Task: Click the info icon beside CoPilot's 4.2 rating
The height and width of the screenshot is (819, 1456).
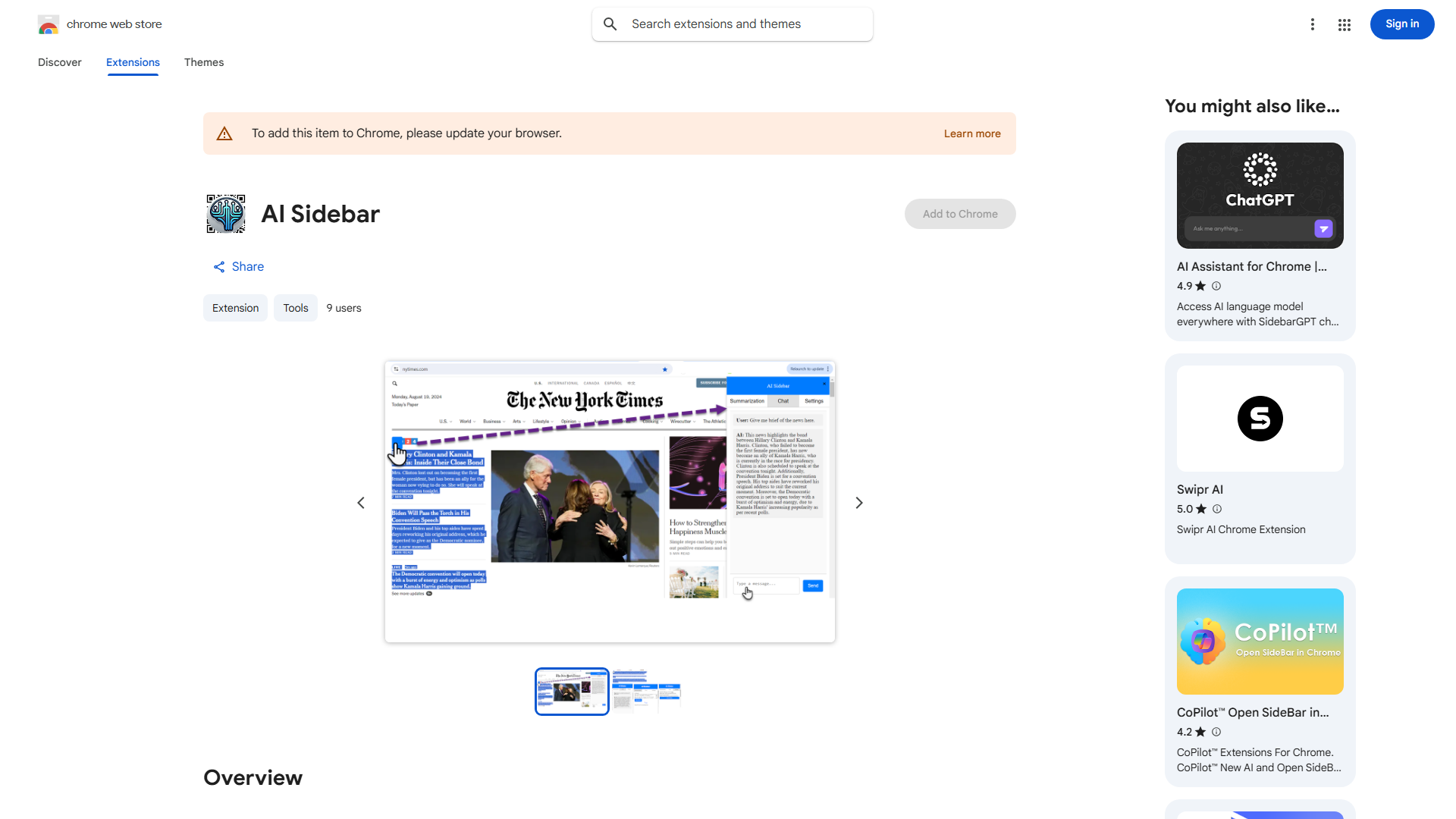Action: pyautogui.click(x=1216, y=732)
